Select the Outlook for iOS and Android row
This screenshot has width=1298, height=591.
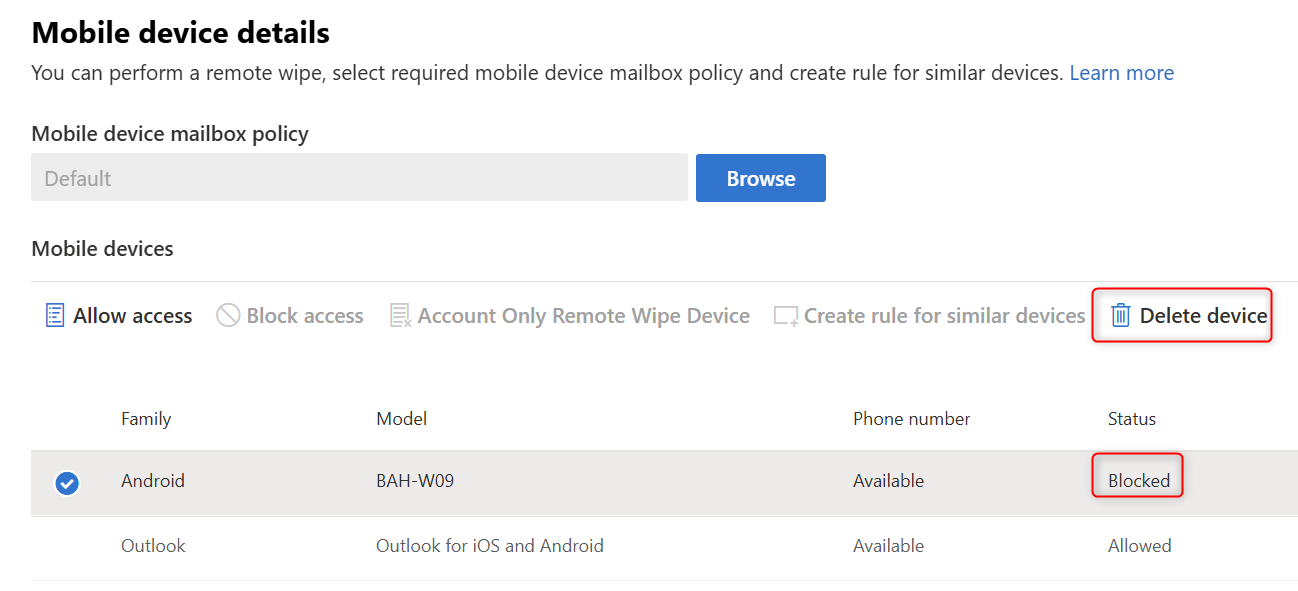(x=489, y=546)
